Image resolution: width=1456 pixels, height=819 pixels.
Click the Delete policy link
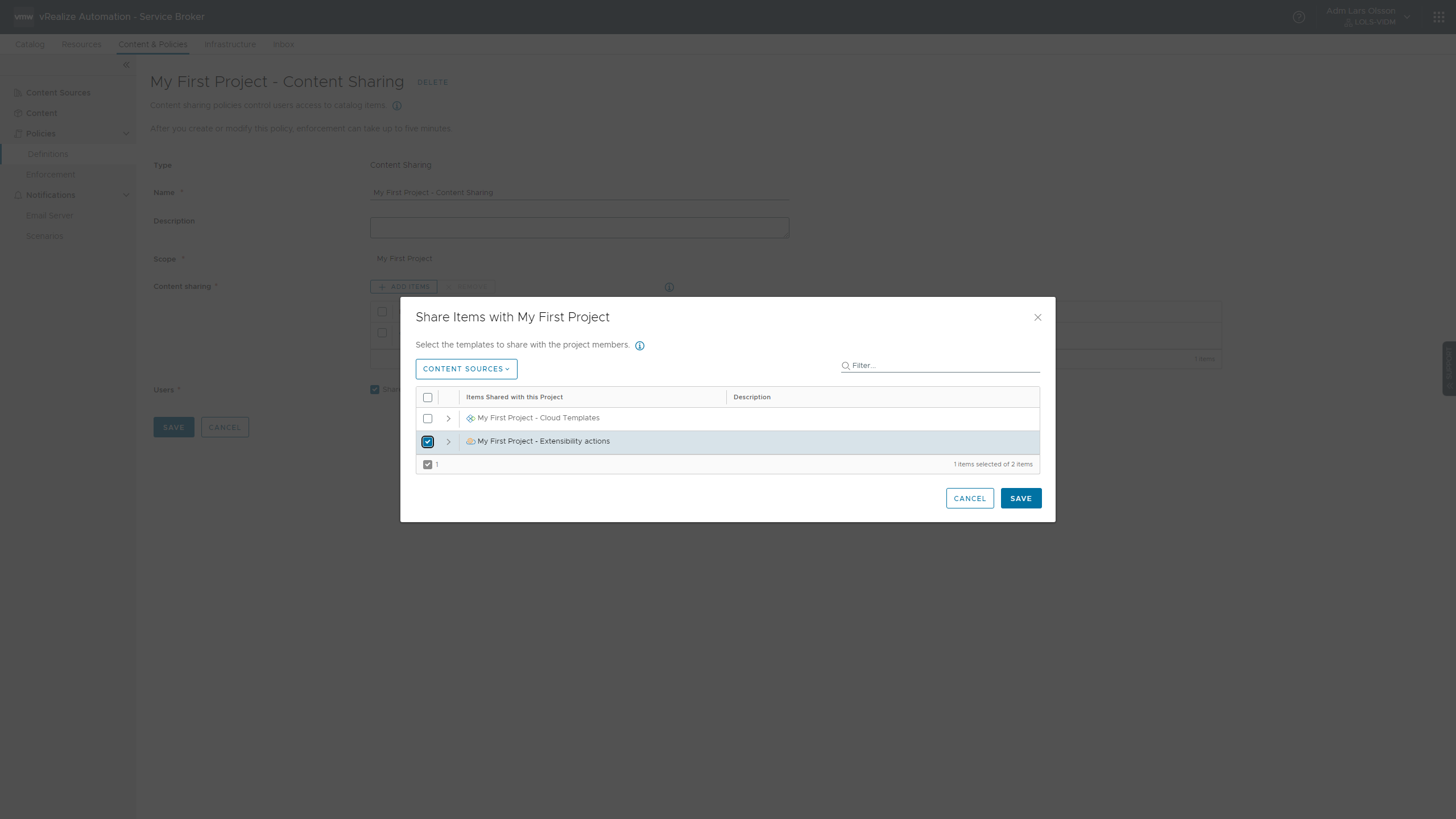point(433,82)
